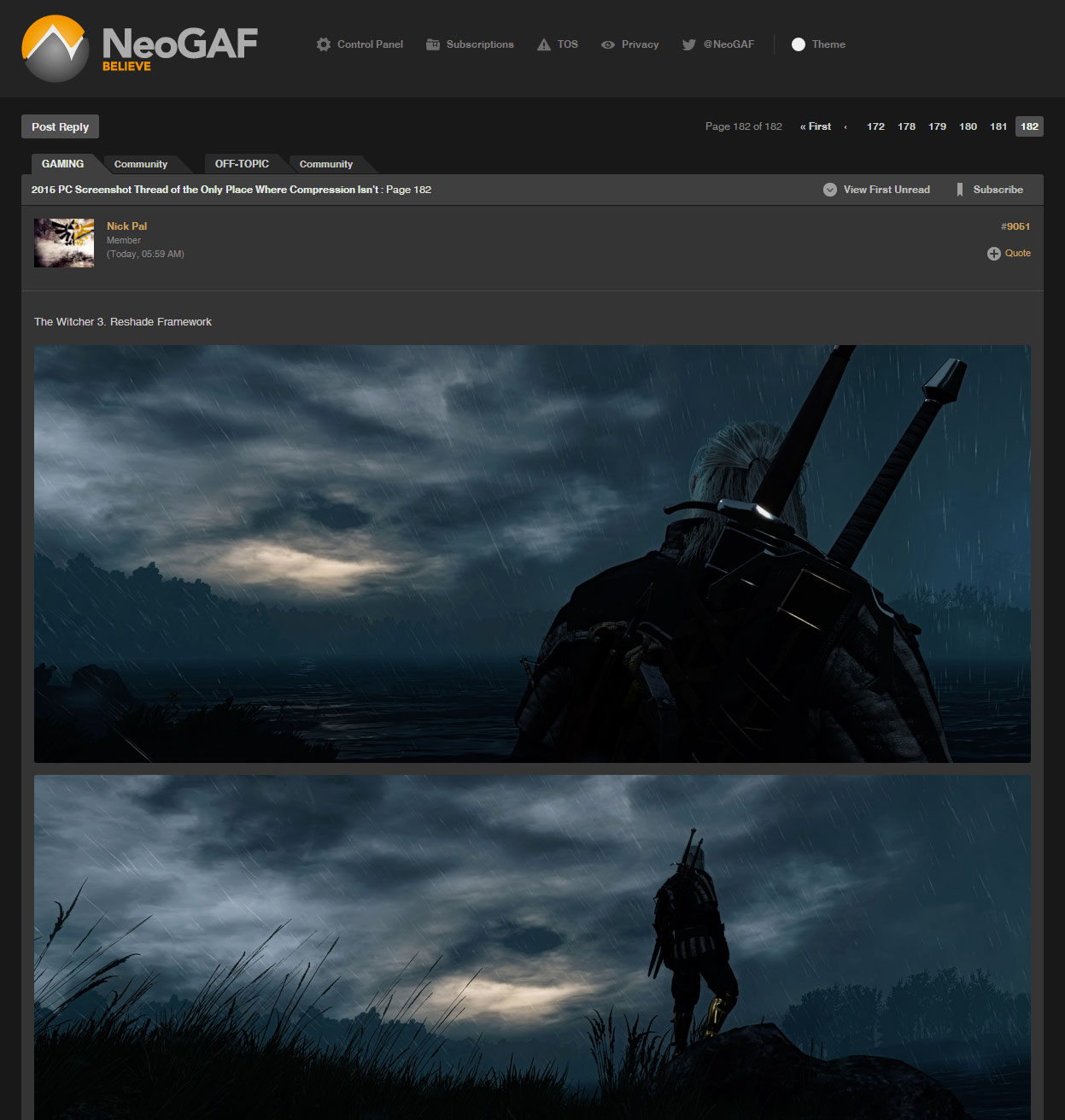Go to page 179

tap(937, 126)
